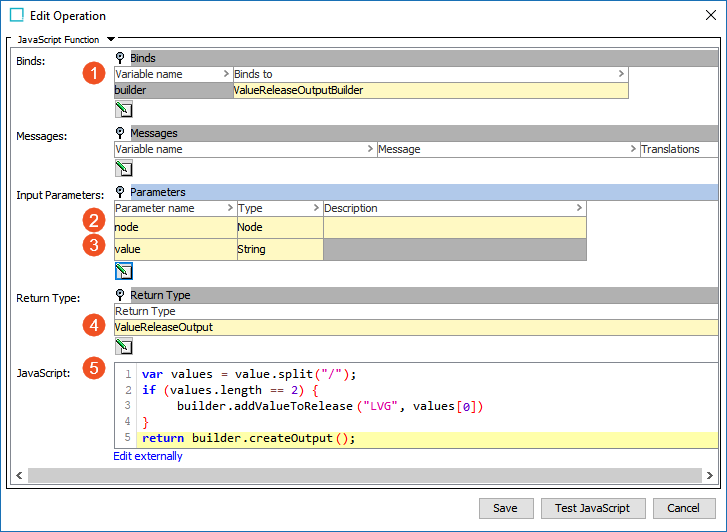Expand the Message column header arrow
The height and width of the screenshot is (532, 727).
(x=632, y=149)
